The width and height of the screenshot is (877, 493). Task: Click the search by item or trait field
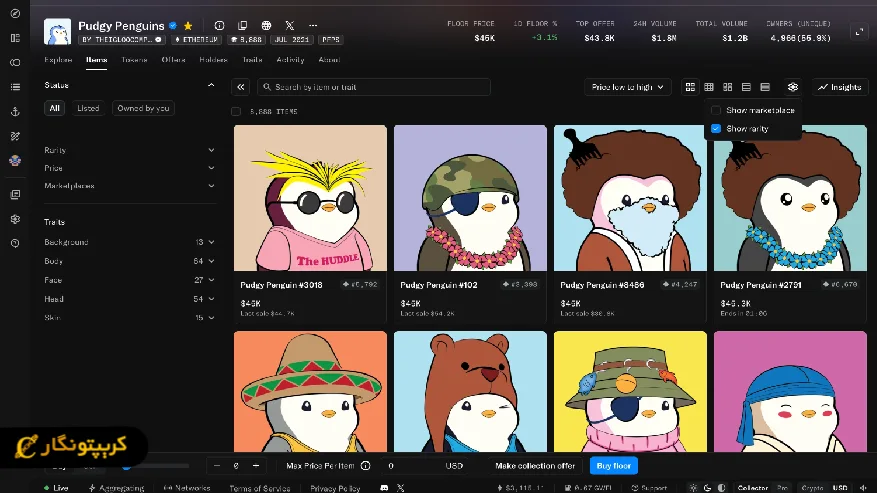point(374,87)
